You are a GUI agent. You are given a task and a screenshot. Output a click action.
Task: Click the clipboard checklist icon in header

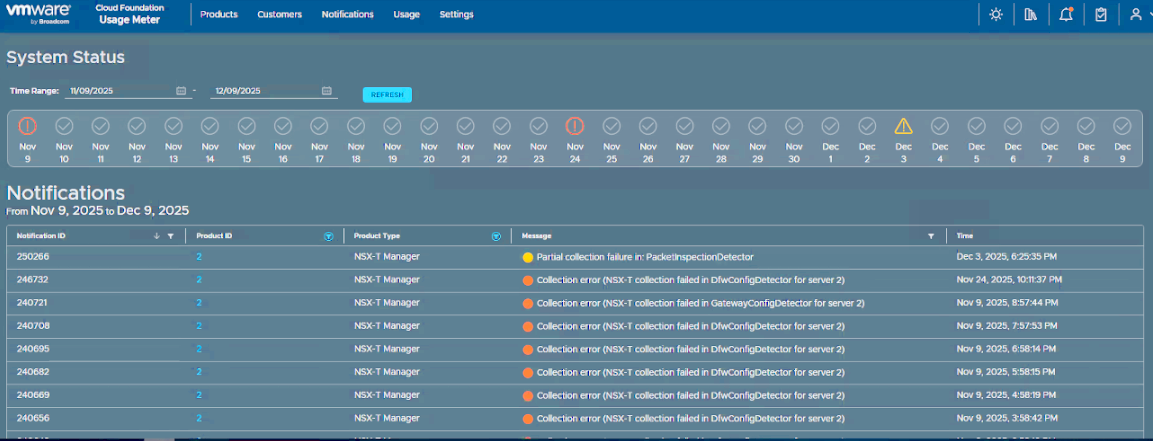tap(1101, 15)
